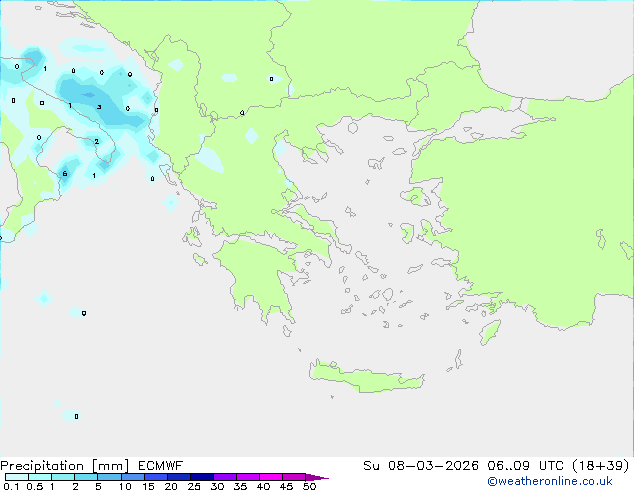The height and width of the screenshot is (490, 634).
Task: Click the '0.5' legend label
Action: [x=34, y=486]
